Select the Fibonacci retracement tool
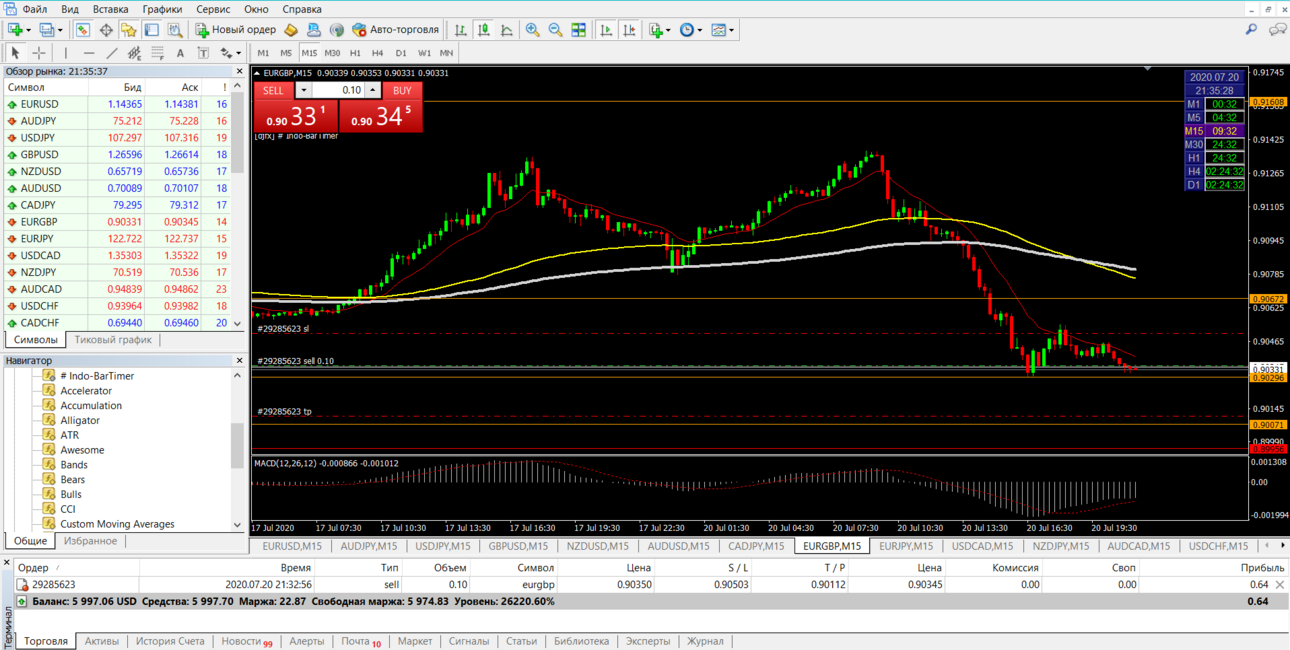This screenshot has height=650, width=1290. click(157, 53)
